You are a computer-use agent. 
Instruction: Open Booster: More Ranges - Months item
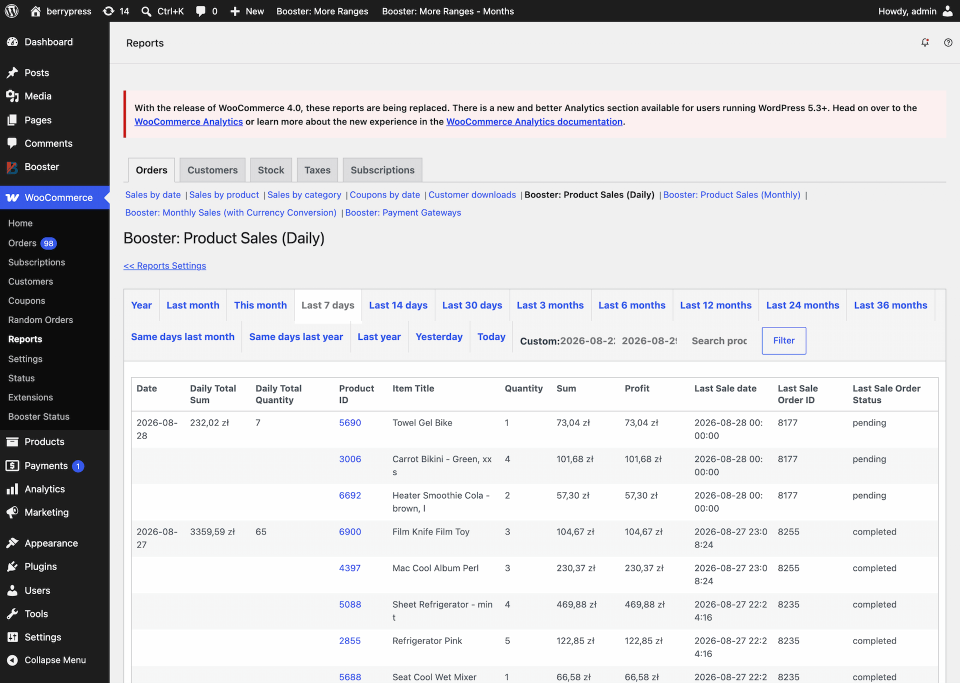[x=448, y=11]
